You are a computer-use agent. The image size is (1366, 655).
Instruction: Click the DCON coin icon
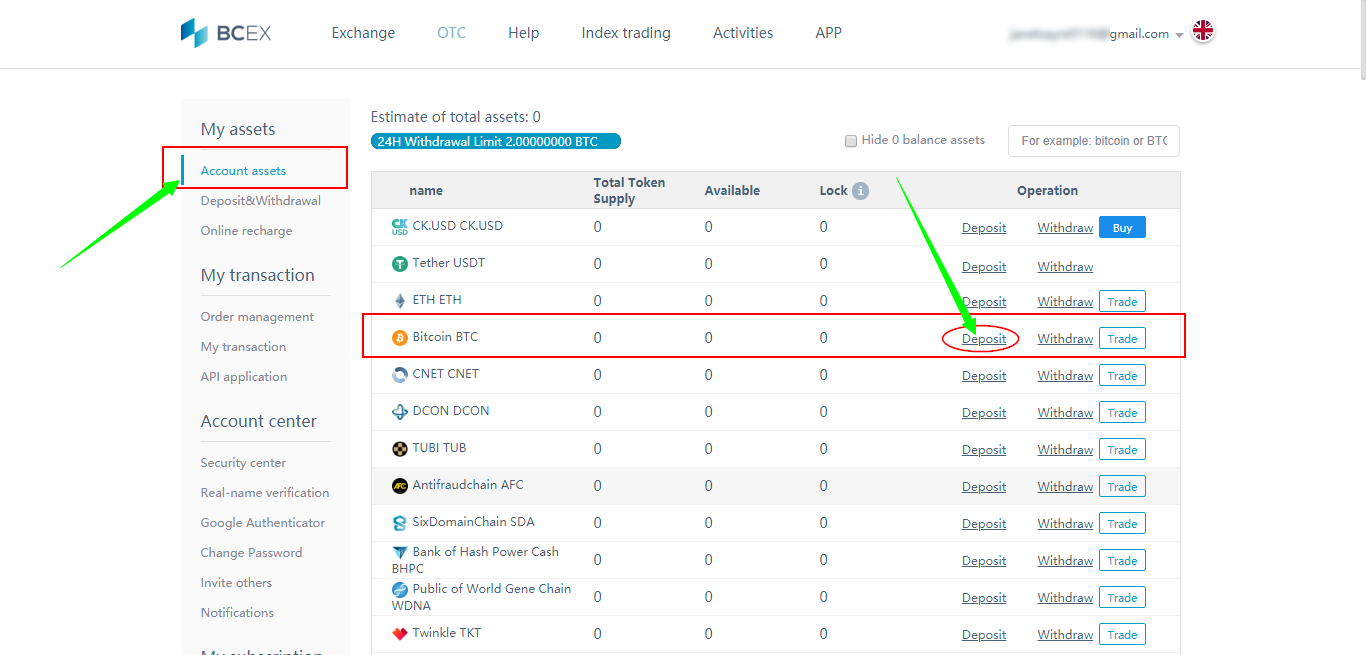click(400, 412)
